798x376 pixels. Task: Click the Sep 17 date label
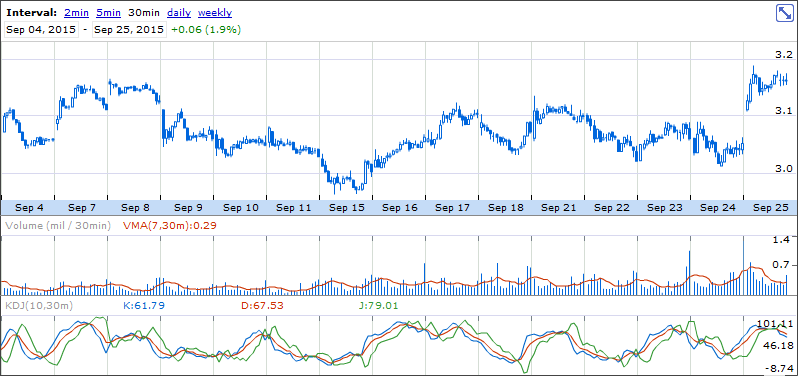(453, 208)
